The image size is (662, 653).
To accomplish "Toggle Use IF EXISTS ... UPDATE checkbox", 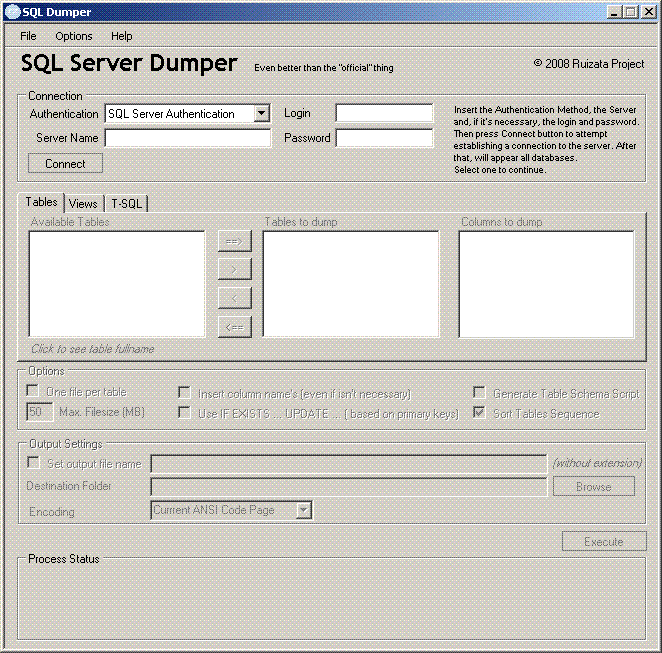I will pyautogui.click(x=184, y=412).
